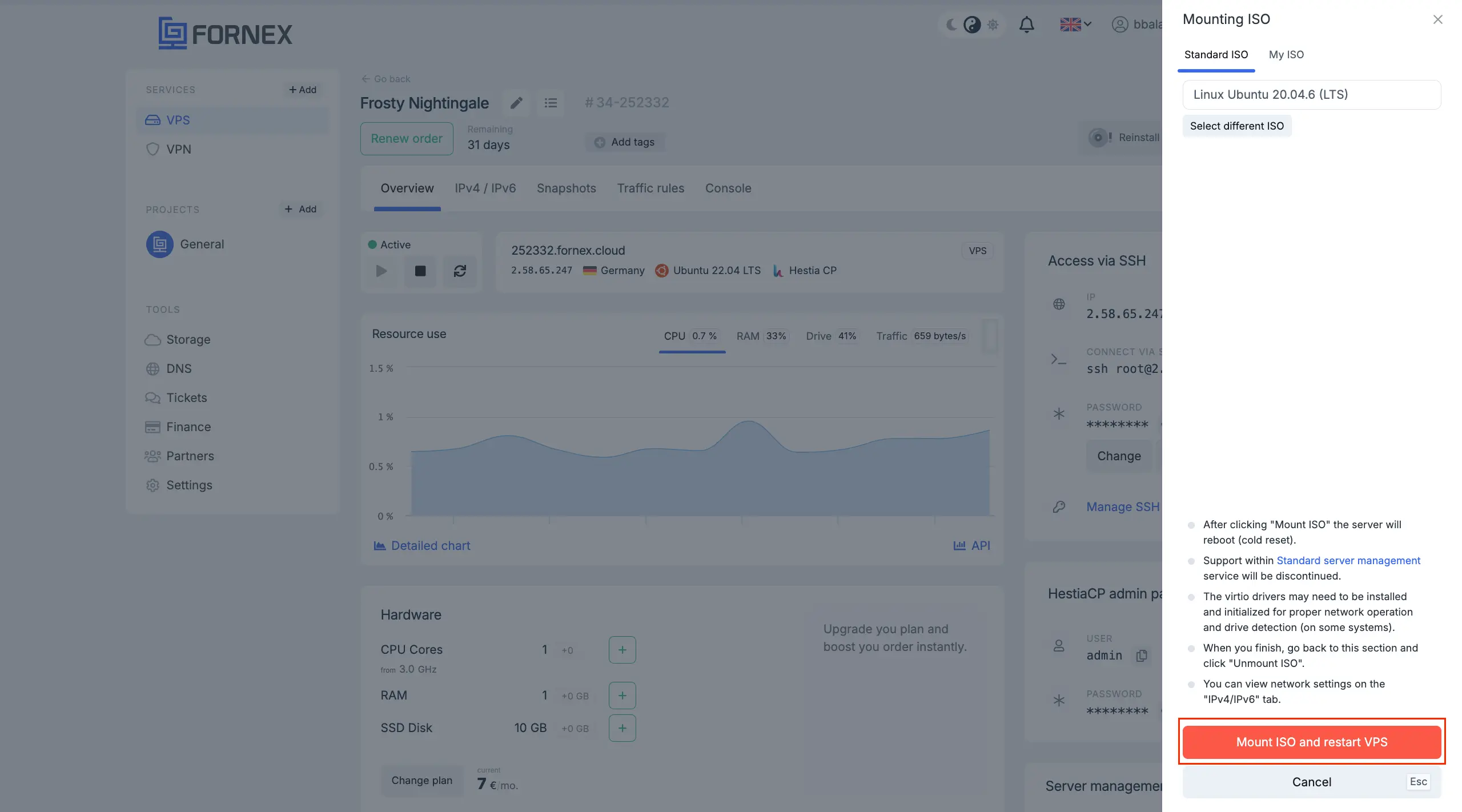The height and width of the screenshot is (812, 1462).
Task: Cancel the ISO mounting
Action: tap(1312, 782)
